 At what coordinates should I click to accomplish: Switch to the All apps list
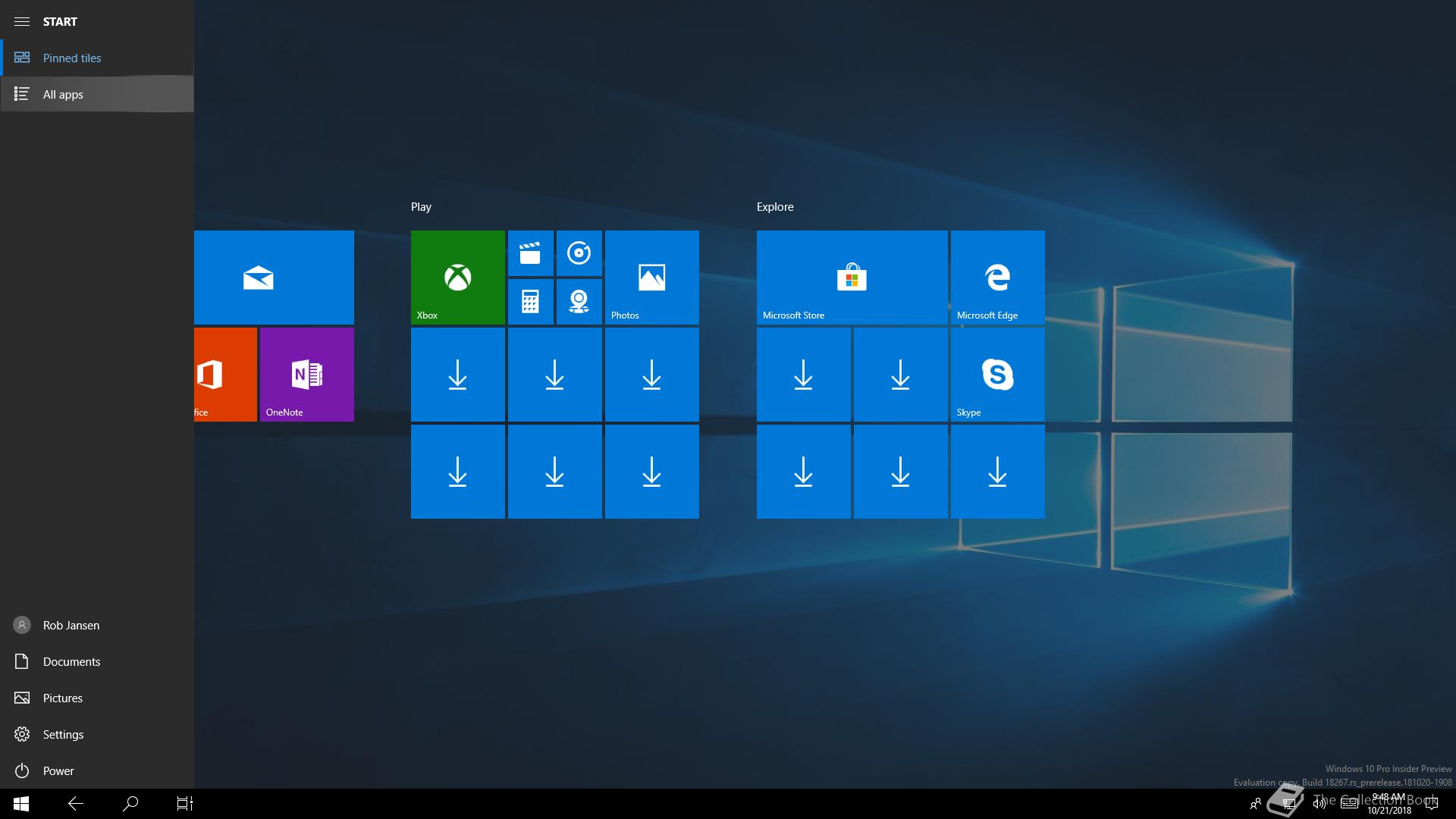pyautogui.click(x=97, y=94)
